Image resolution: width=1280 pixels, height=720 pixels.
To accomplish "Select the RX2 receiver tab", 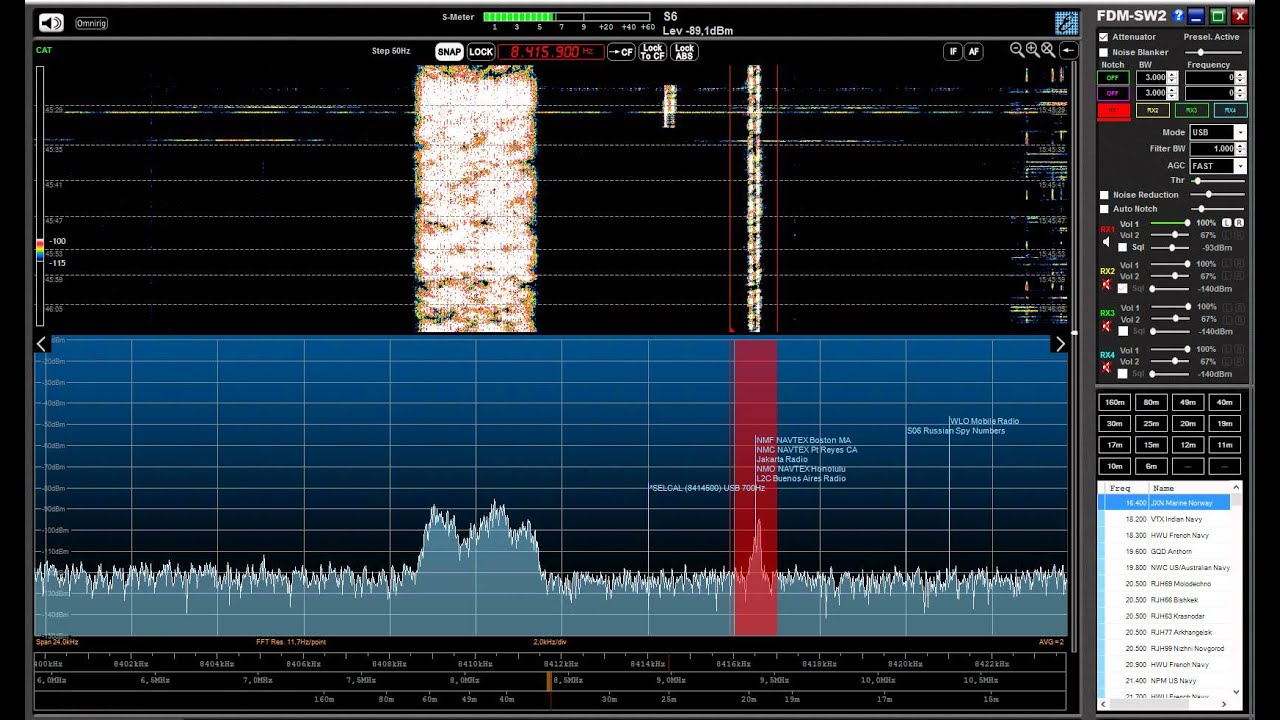I will [x=1153, y=111].
